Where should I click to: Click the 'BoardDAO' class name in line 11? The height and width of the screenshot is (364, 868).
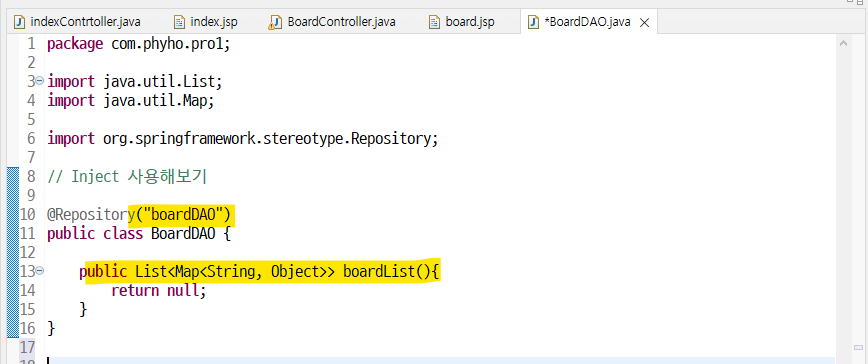click(183, 233)
